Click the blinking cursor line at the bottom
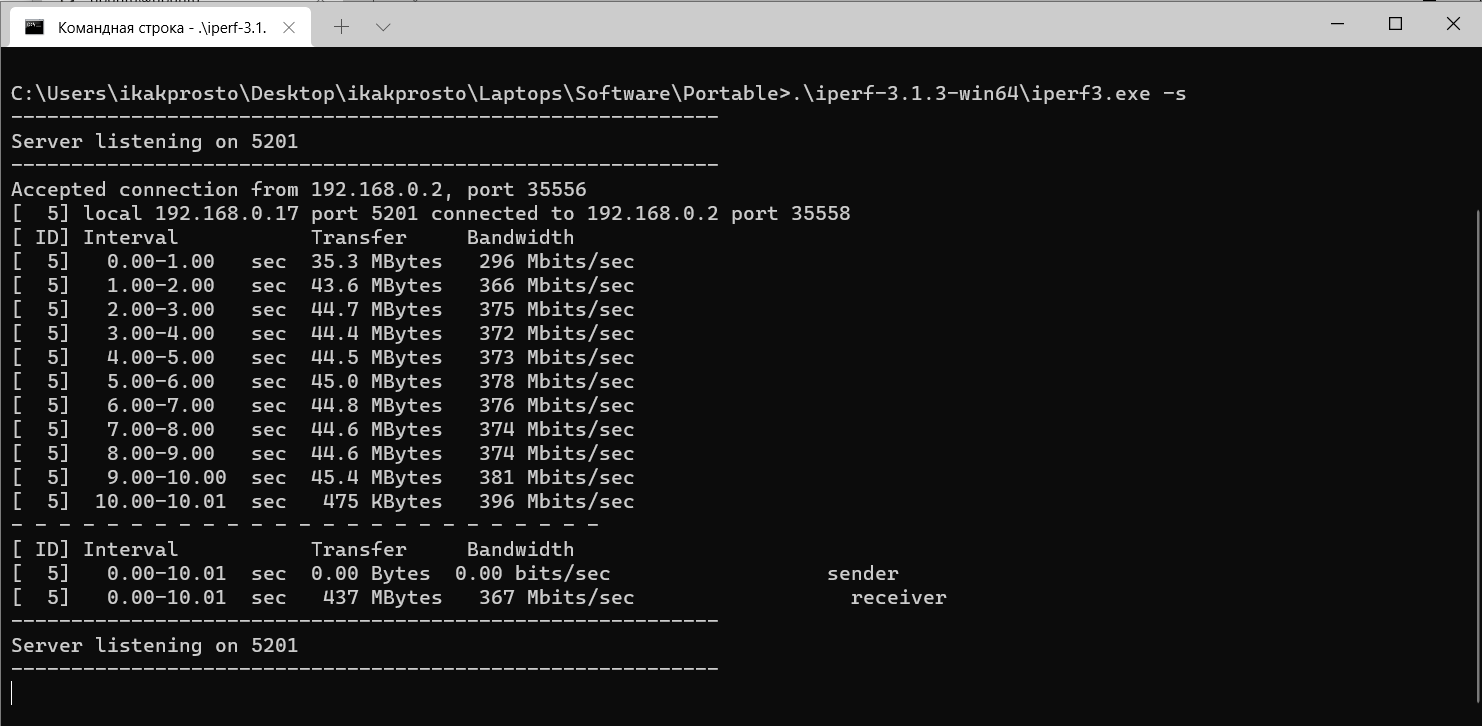This screenshot has height=726, width=1482. [x=12, y=692]
